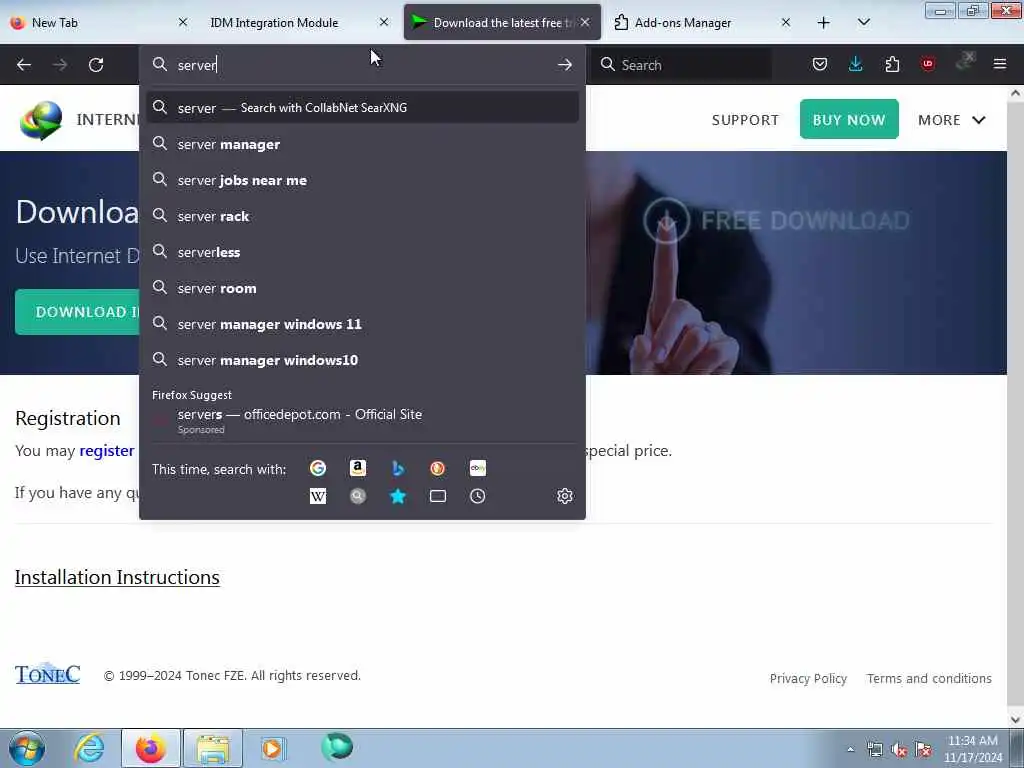Pick suggestion 'server manager'

tap(362, 144)
